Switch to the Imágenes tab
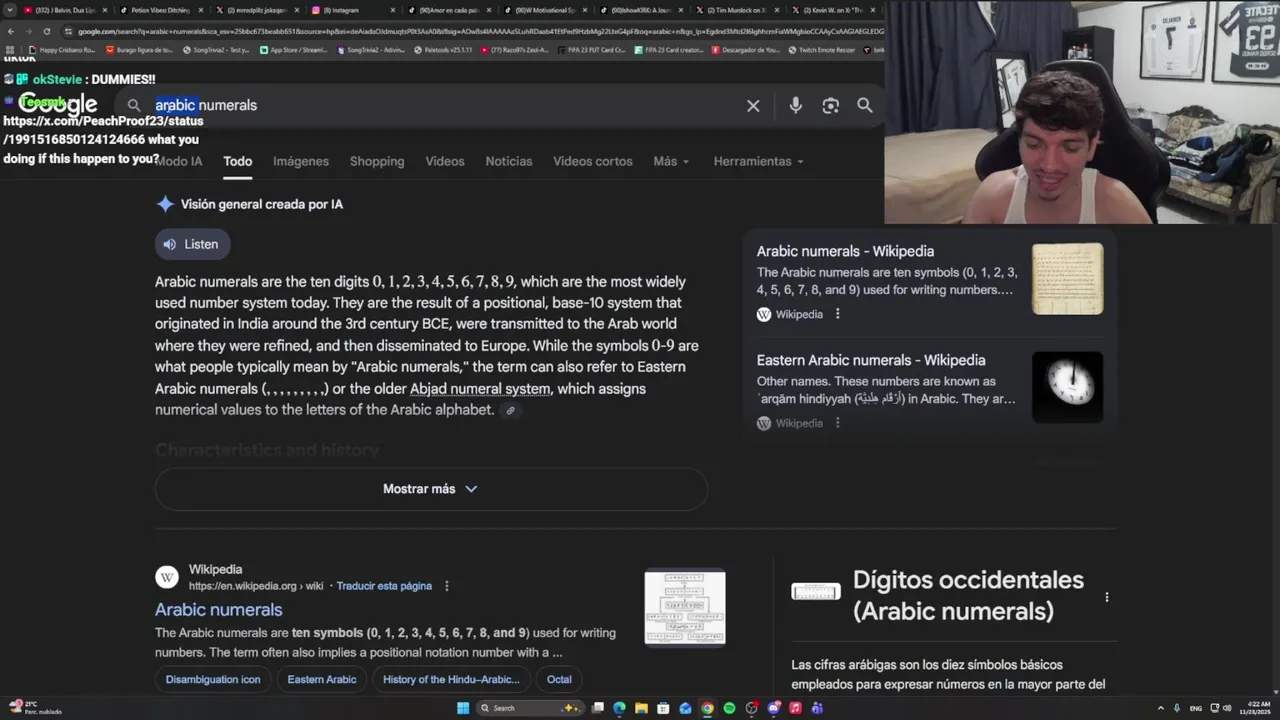This screenshot has width=1280, height=720. (301, 161)
